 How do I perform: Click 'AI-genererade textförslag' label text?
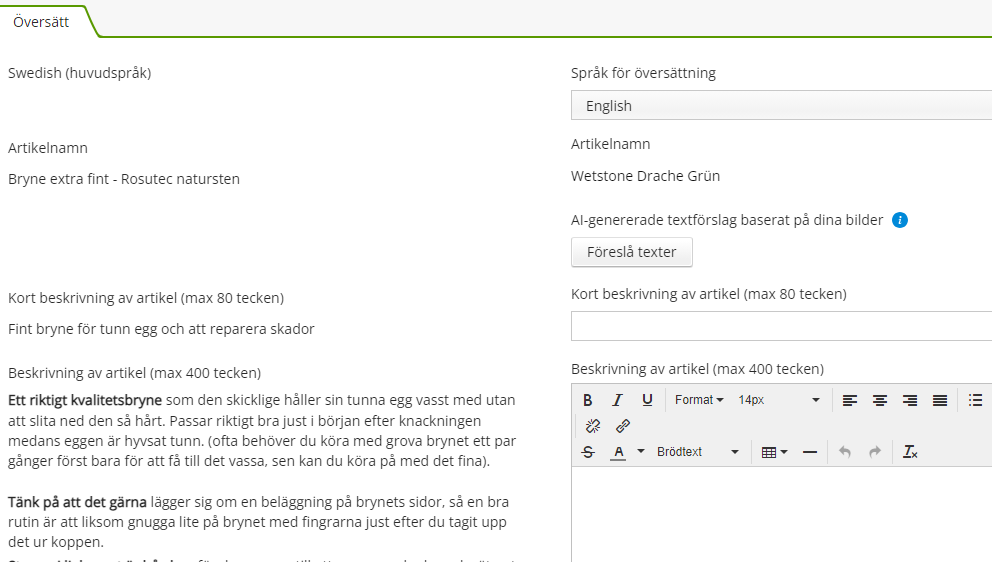[727, 220]
